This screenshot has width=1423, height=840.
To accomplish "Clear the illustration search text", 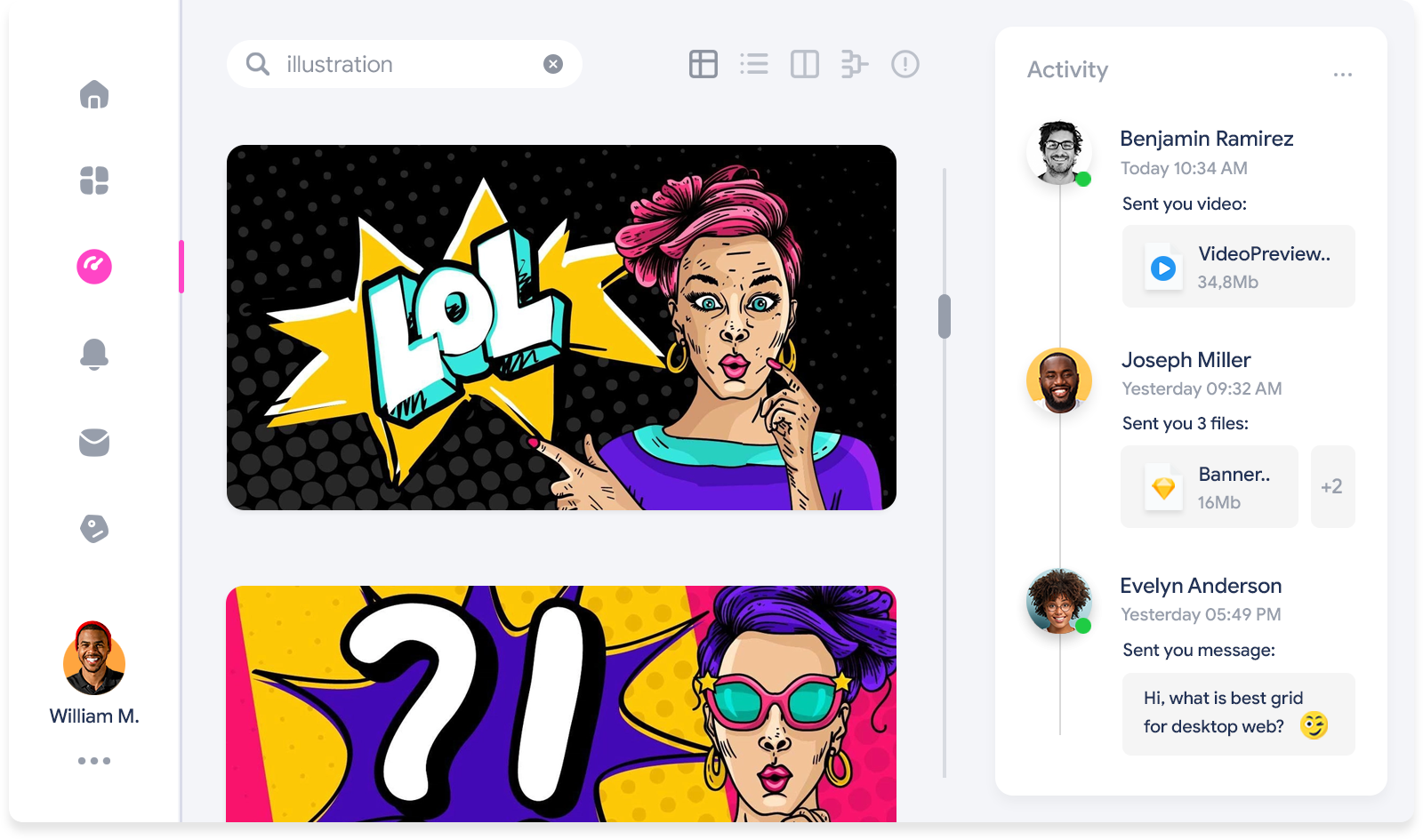I will click(x=553, y=64).
